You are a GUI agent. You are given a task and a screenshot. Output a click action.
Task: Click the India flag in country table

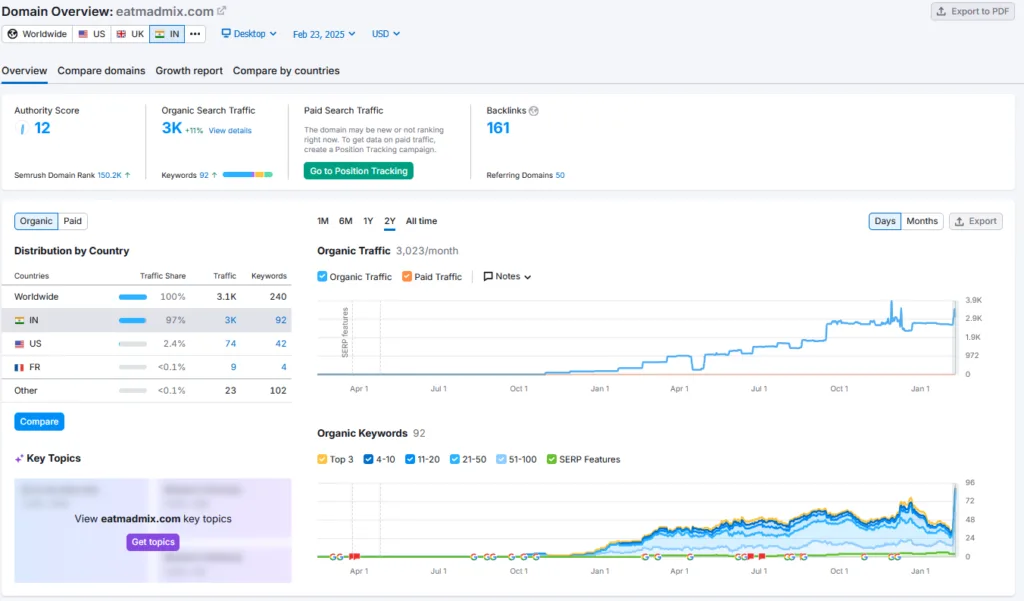pyautogui.click(x=20, y=320)
